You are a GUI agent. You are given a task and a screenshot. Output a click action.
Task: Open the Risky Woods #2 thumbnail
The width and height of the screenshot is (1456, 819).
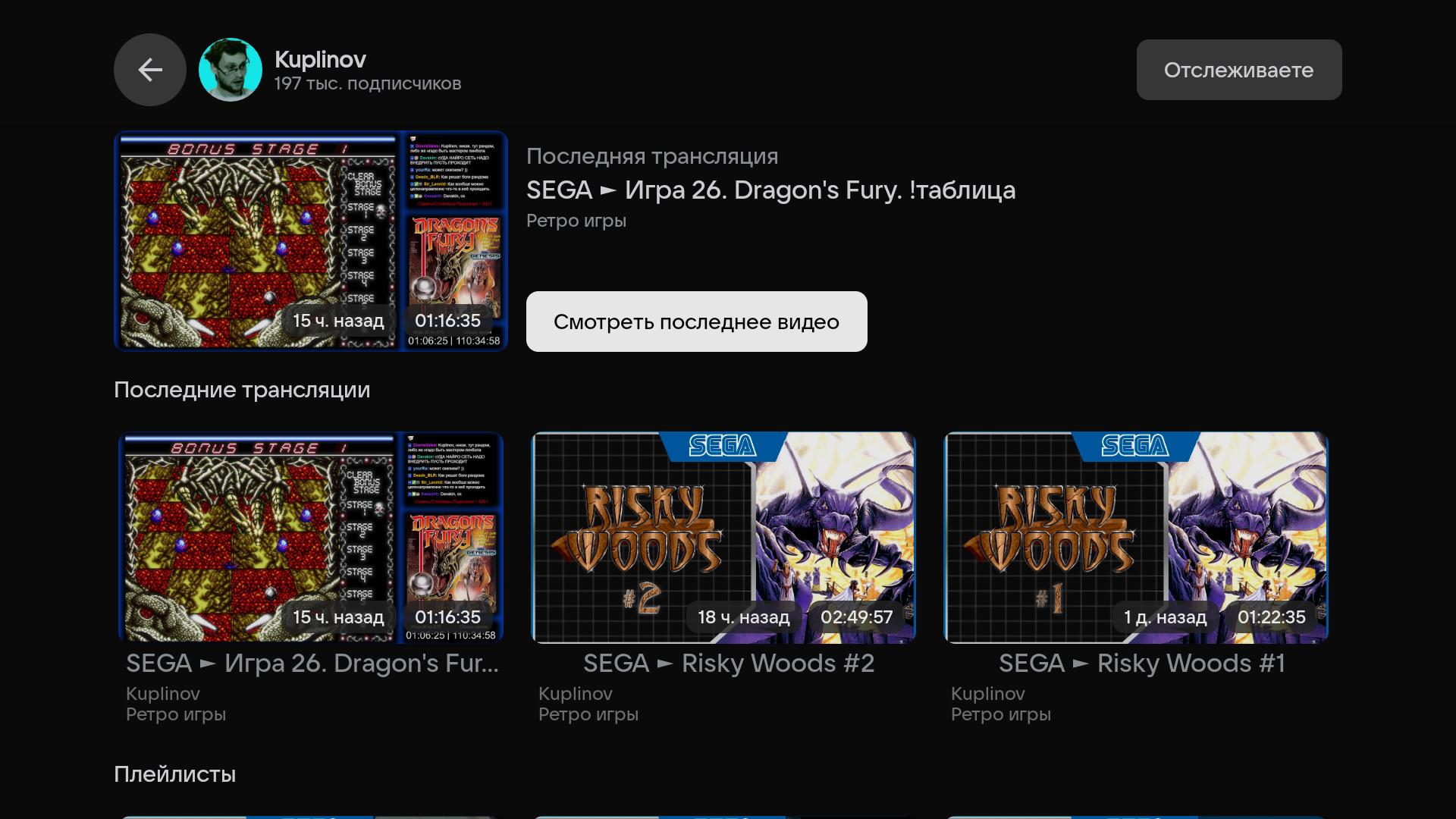pyautogui.click(x=723, y=538)
